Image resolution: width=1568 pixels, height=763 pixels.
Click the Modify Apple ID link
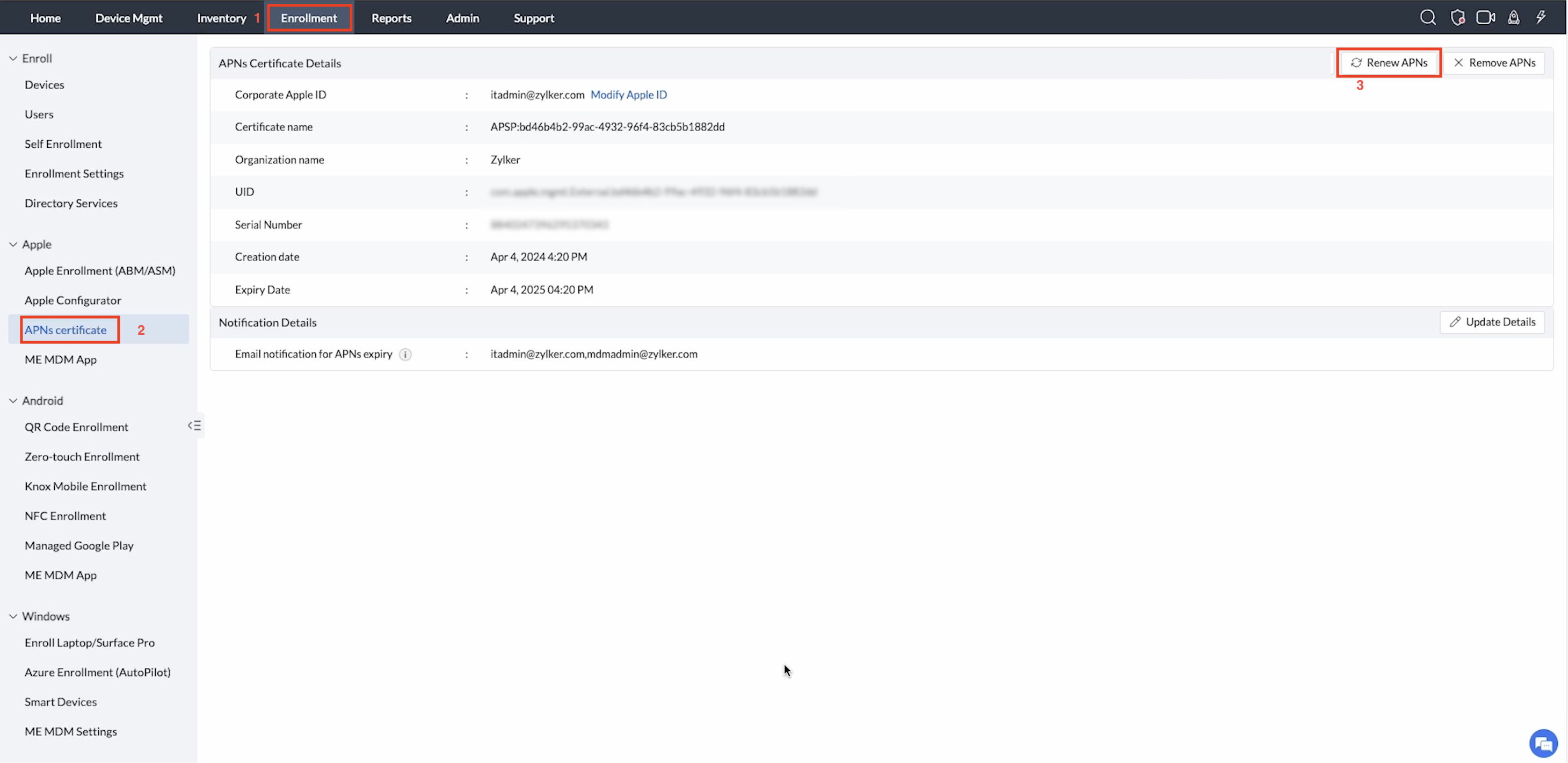click(628, 95)
